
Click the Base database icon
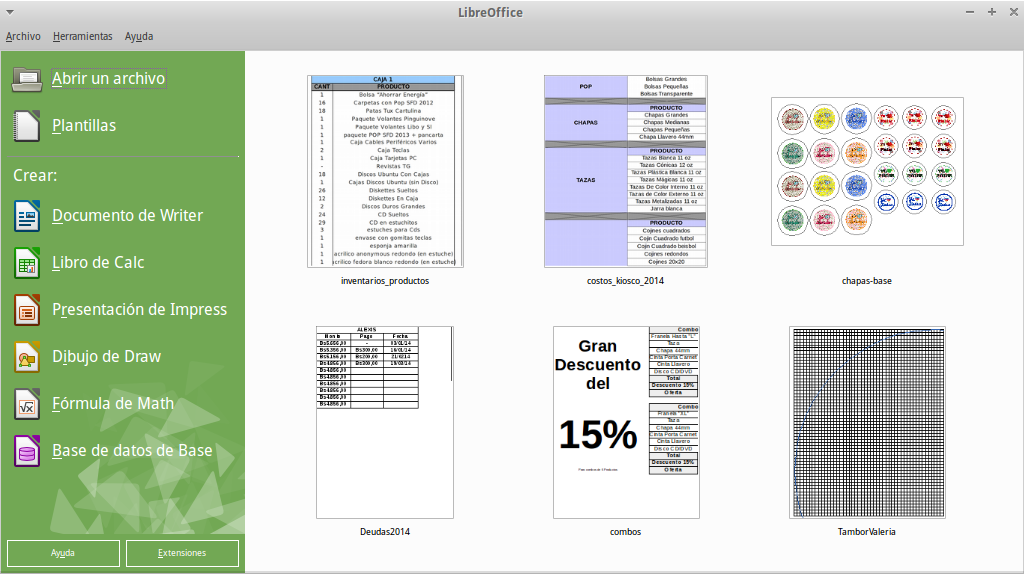coord(27,451)
